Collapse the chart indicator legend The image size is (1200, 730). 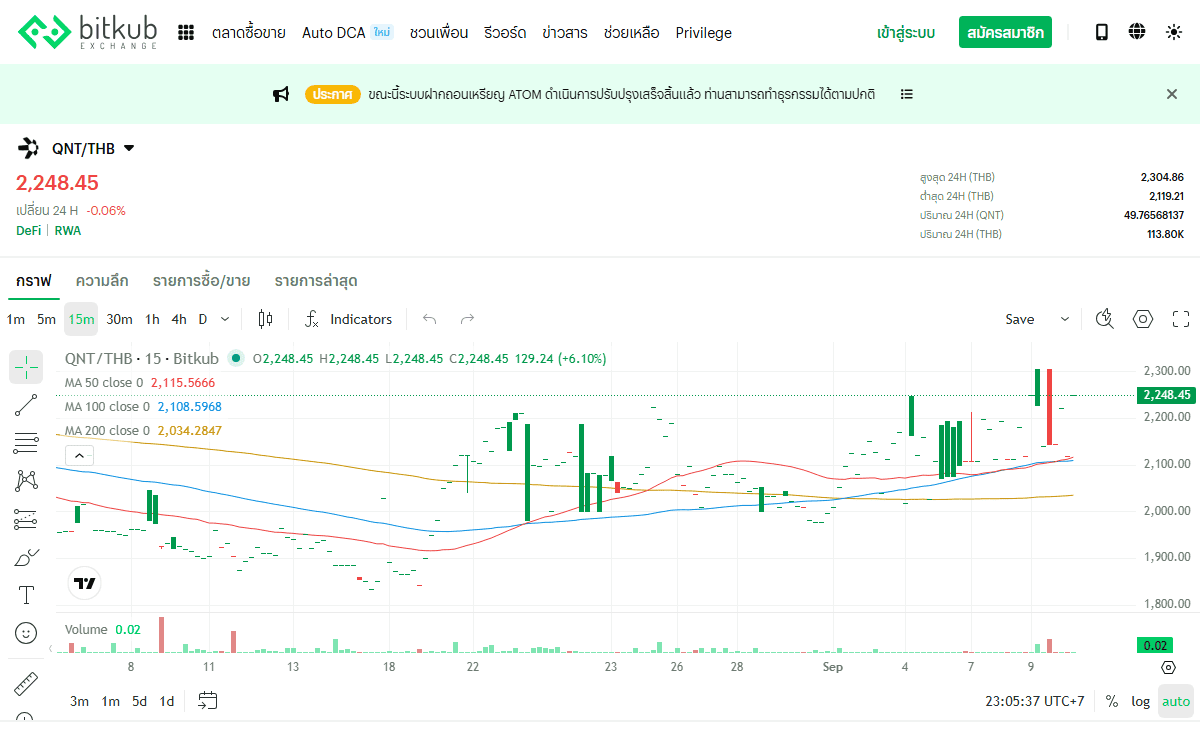click(x=79, y=456)
